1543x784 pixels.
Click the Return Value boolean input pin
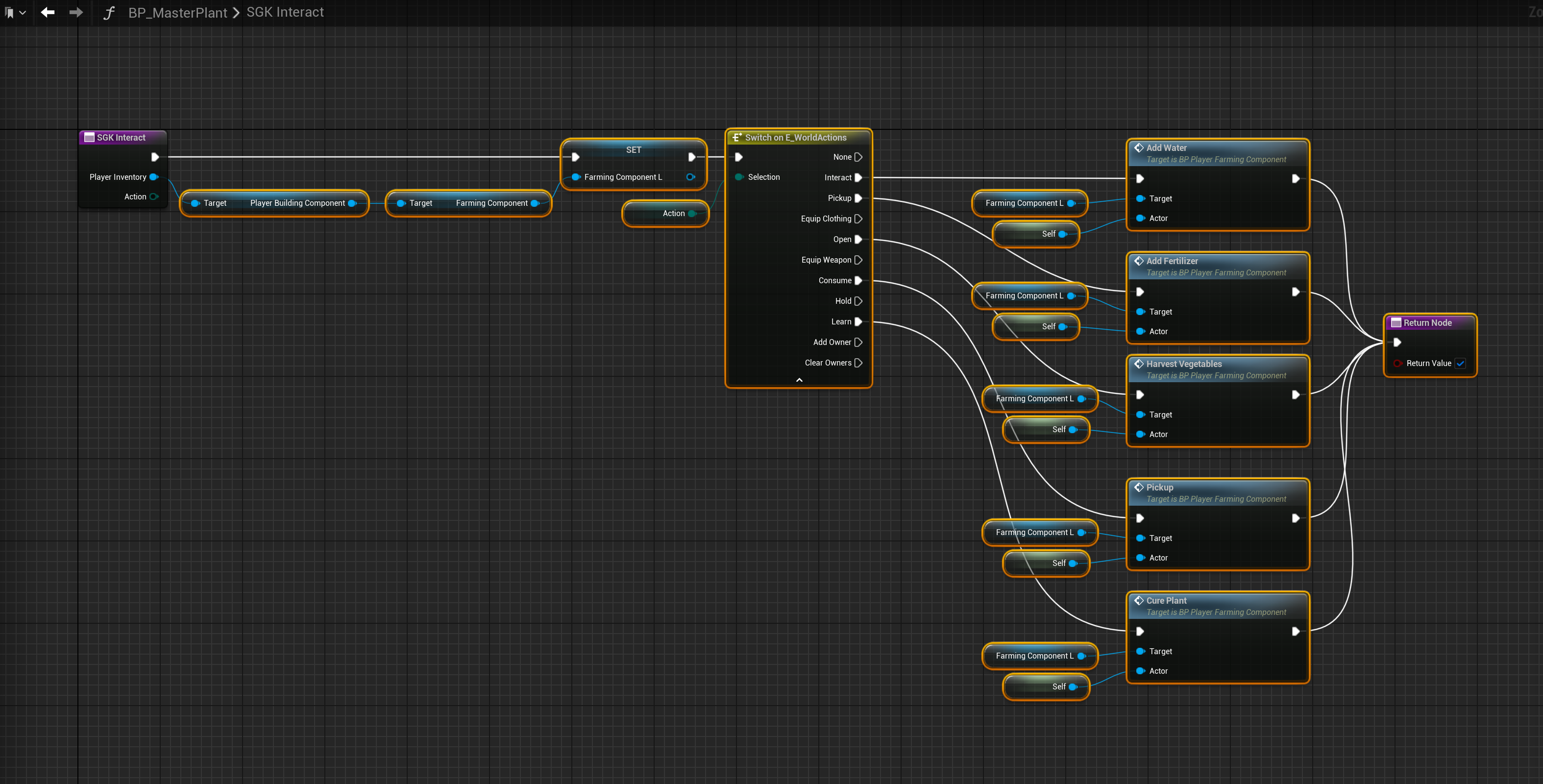pos(1397,363)
